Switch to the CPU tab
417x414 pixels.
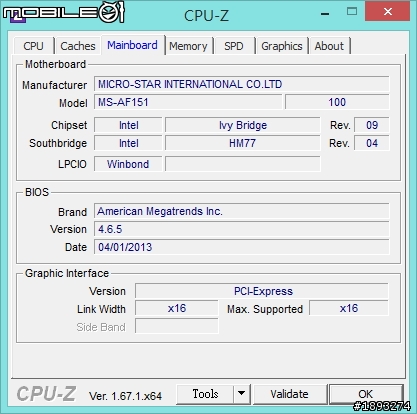(34, 46)
